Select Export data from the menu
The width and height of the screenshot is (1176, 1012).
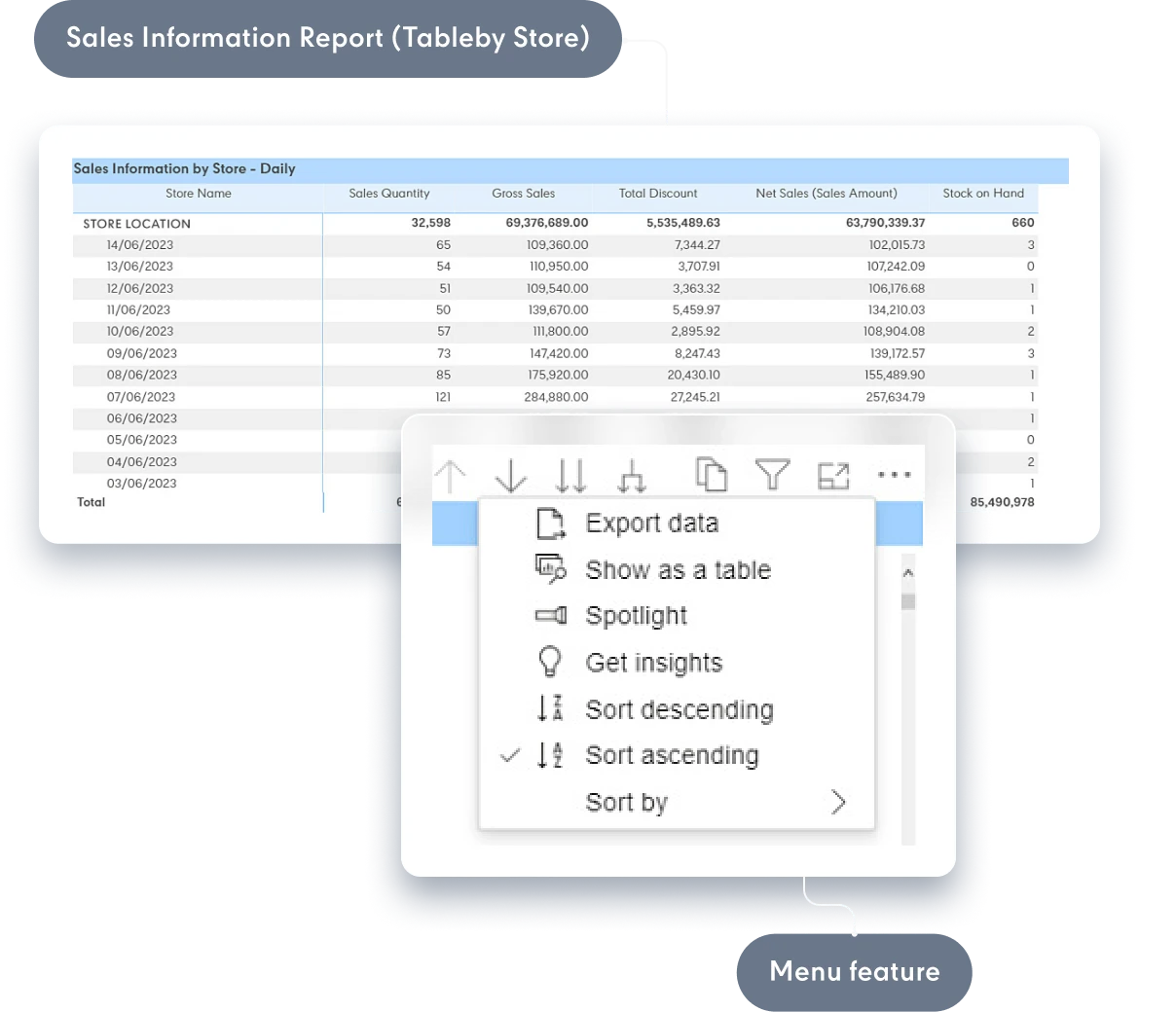pos(651,524)
